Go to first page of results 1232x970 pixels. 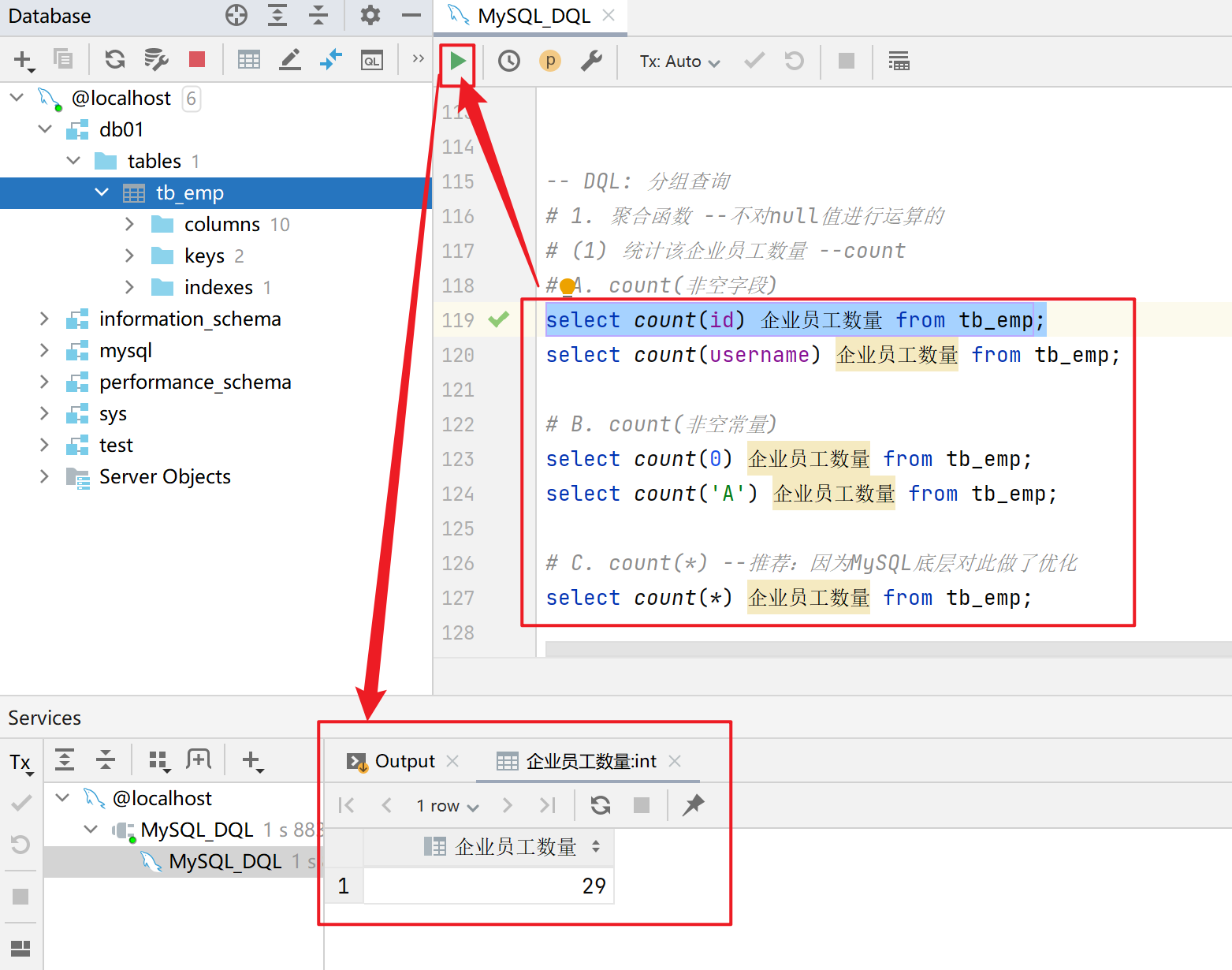346,804
